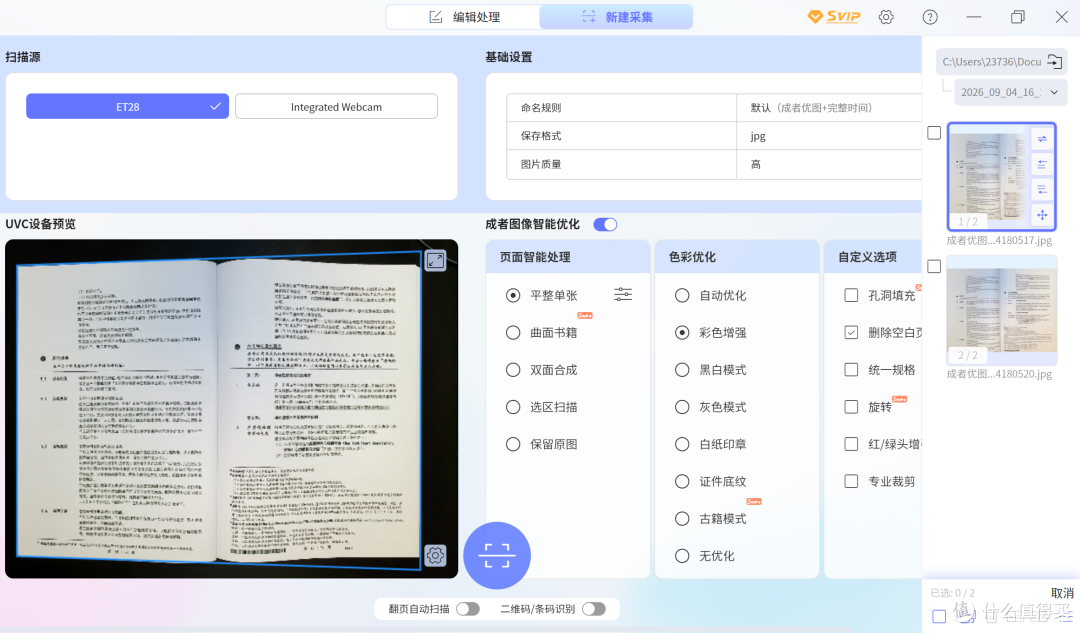The width and height of the screenshot is (1080, 633).
Task: Select 白纸印章 color option
Action: point(682,444)
